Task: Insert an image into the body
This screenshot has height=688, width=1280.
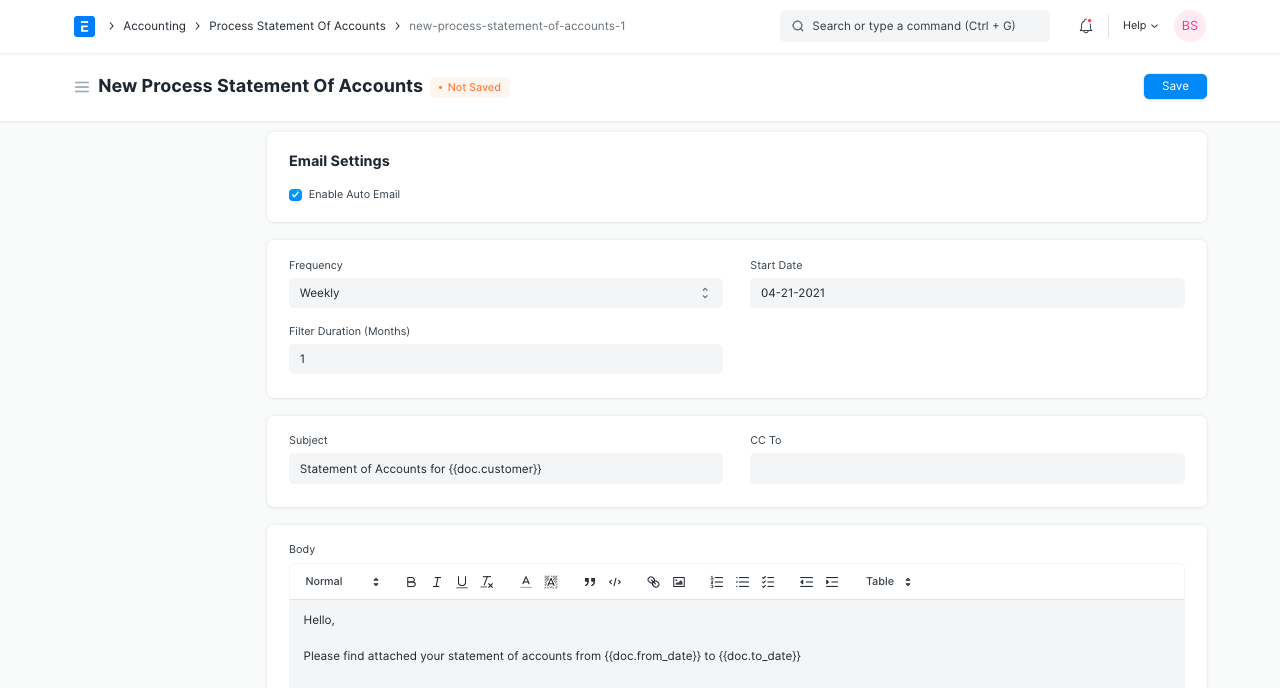Action: (678, 581)
